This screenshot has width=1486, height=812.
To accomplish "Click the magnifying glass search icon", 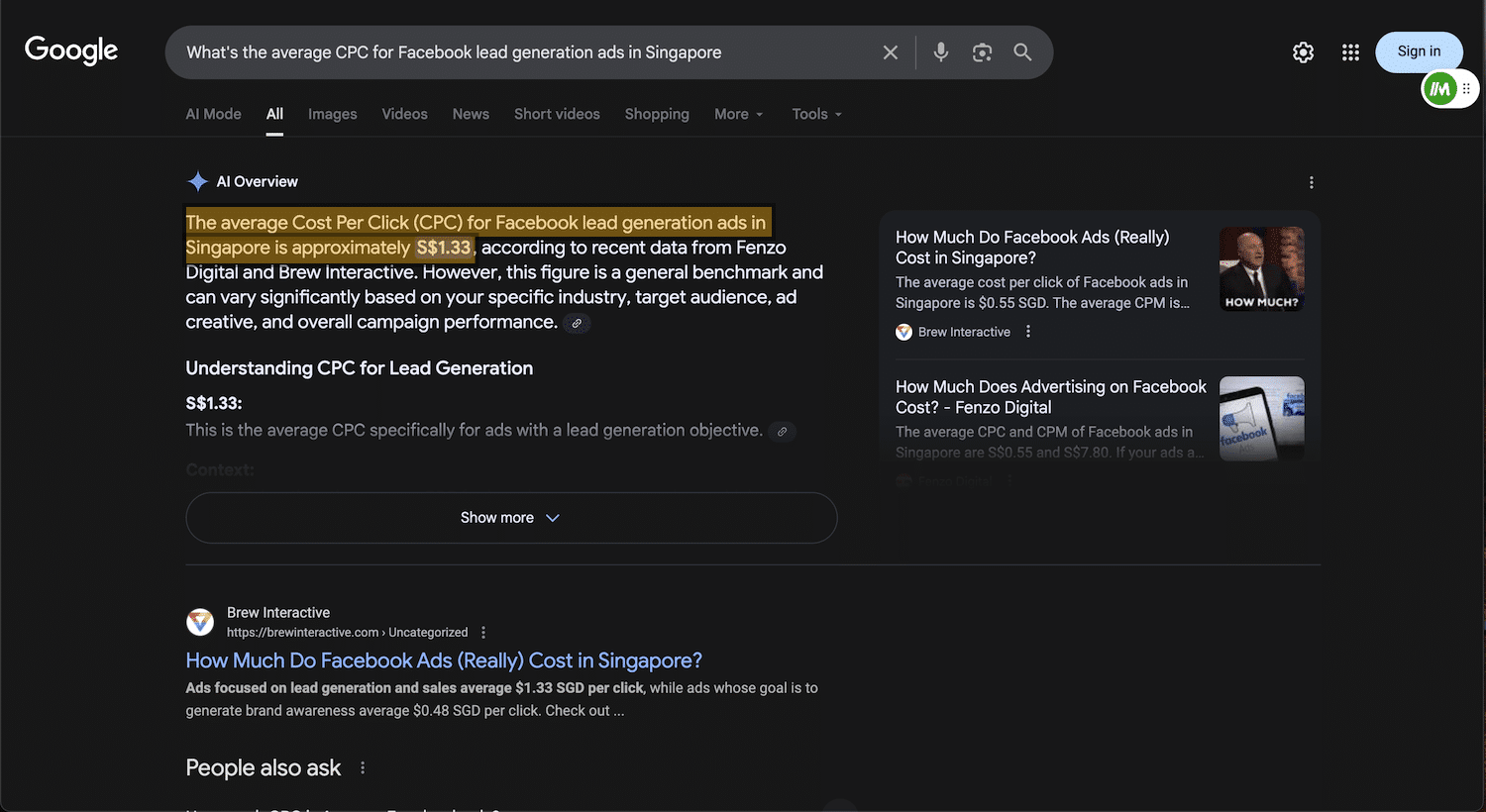I will pyautogui.click(x=1022, y=52).
